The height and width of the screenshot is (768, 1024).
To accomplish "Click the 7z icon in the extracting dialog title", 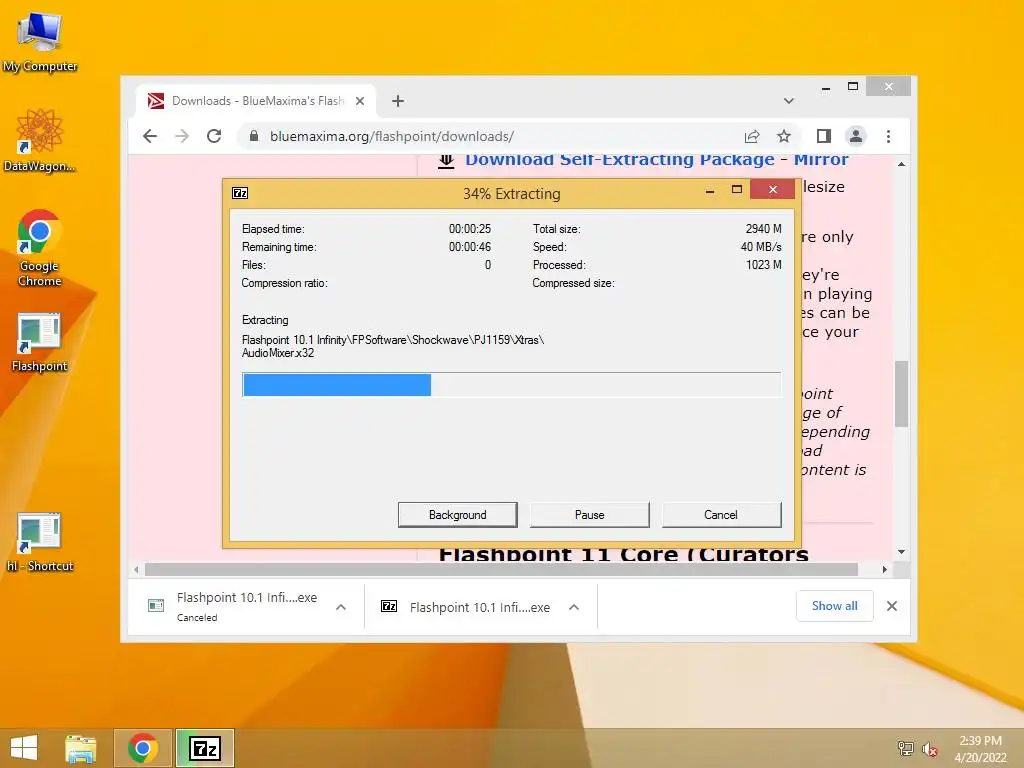I will coord(240,193).
